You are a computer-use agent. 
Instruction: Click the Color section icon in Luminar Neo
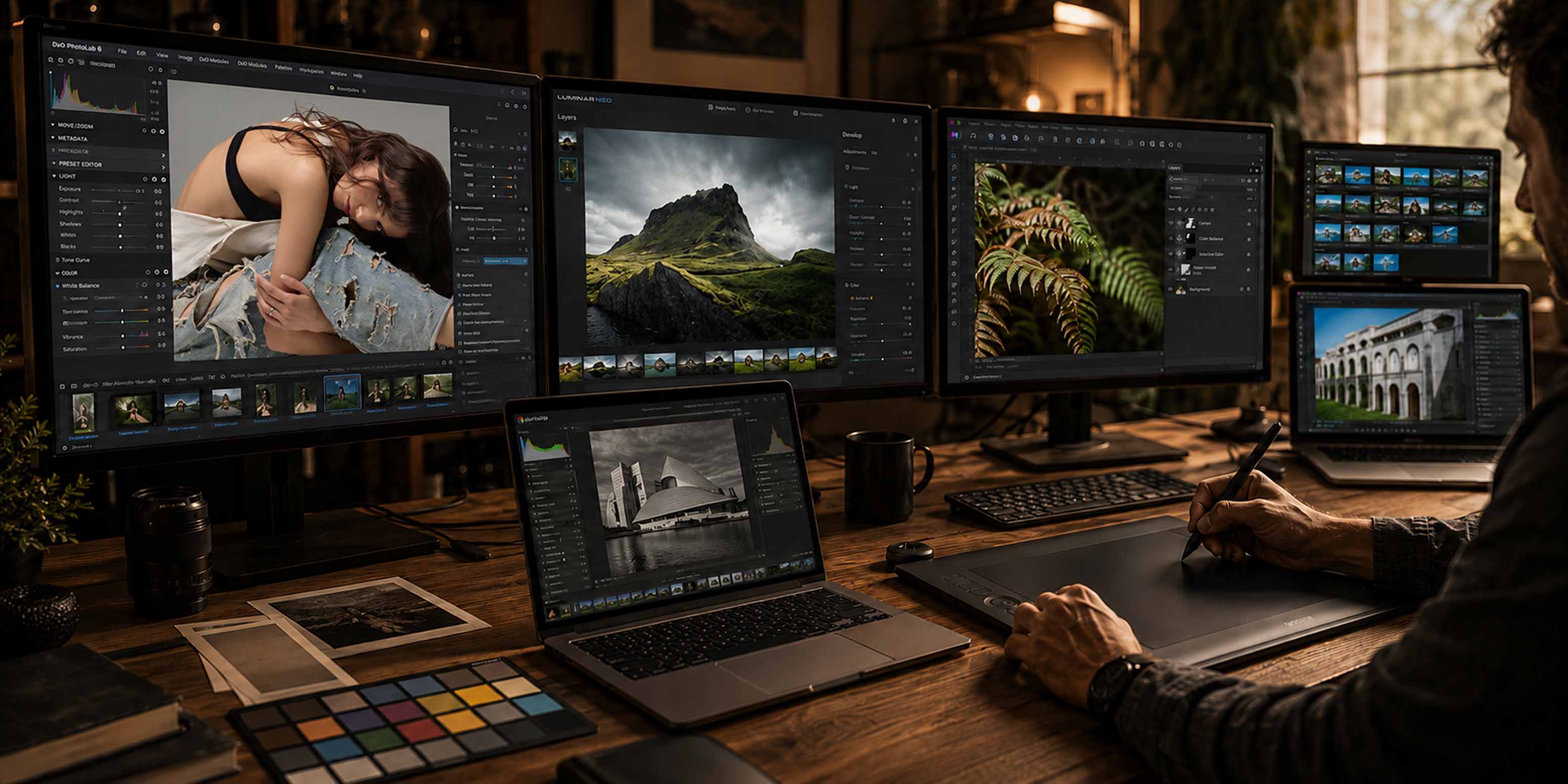tap(847, 284)
